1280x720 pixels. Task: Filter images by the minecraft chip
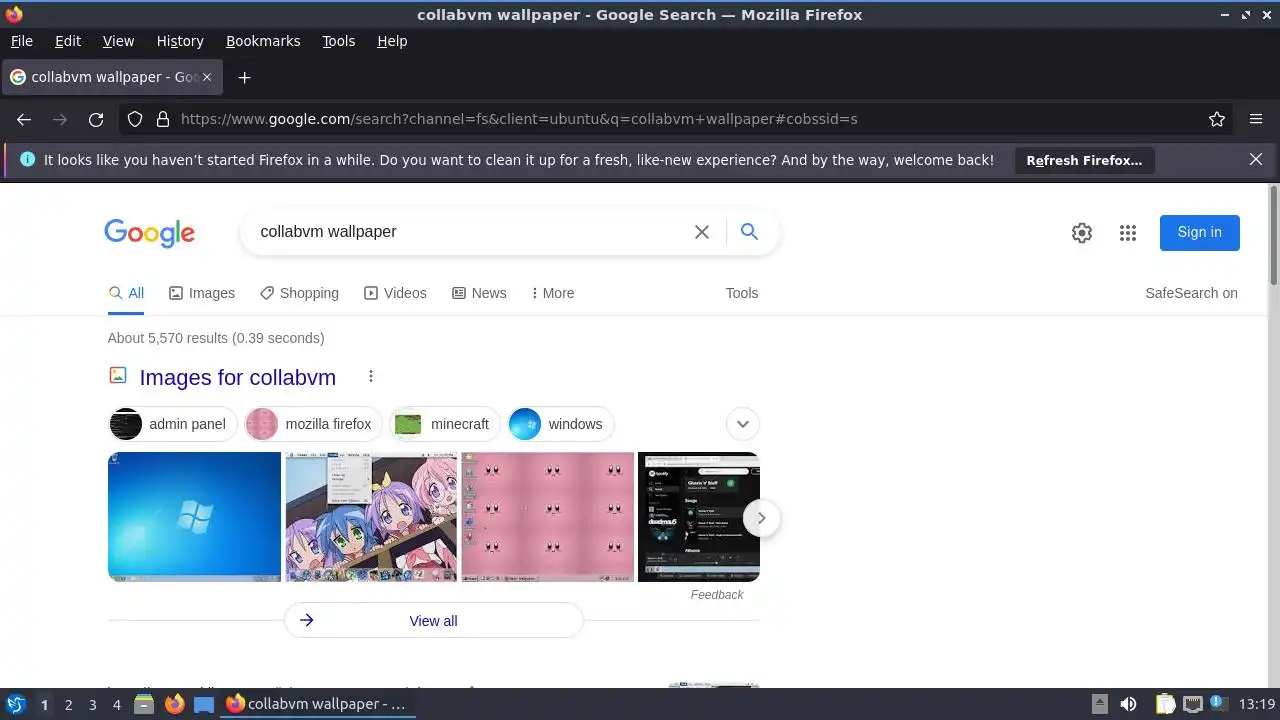(445, 424)
